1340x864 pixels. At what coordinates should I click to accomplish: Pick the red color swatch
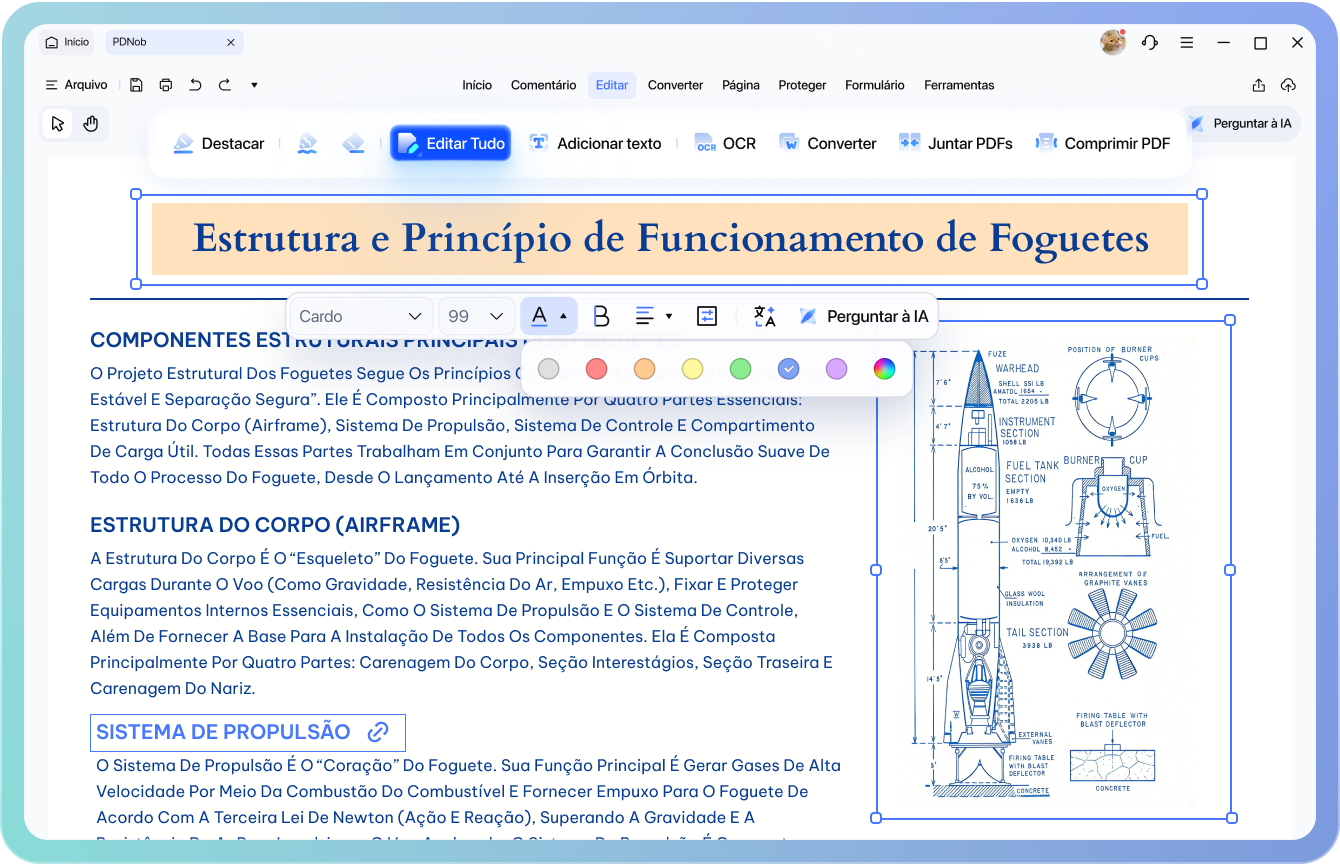click(596, 369)
